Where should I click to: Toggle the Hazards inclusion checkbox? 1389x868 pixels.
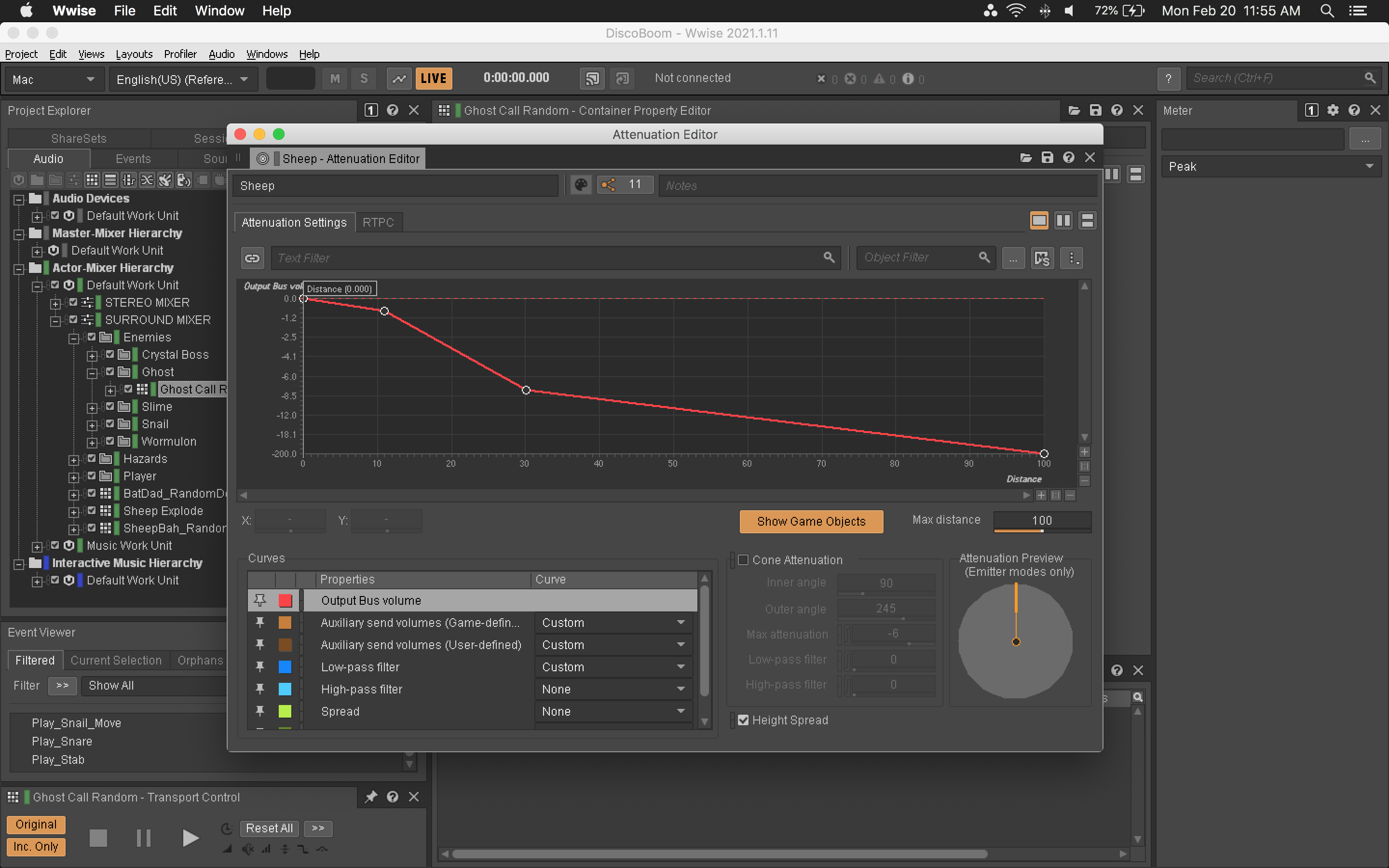point(92,458)
